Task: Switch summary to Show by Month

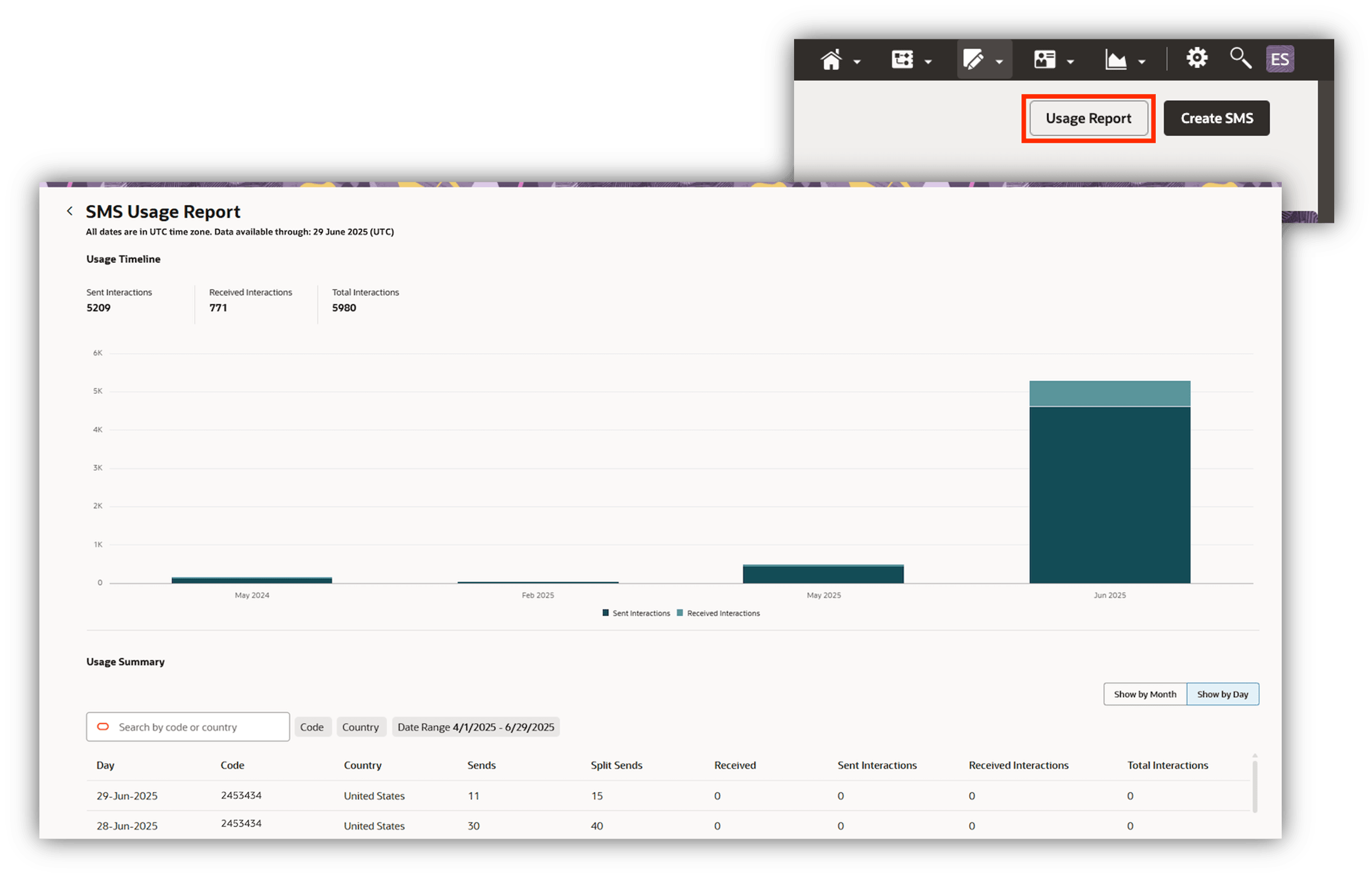Action: point(1144,694)
